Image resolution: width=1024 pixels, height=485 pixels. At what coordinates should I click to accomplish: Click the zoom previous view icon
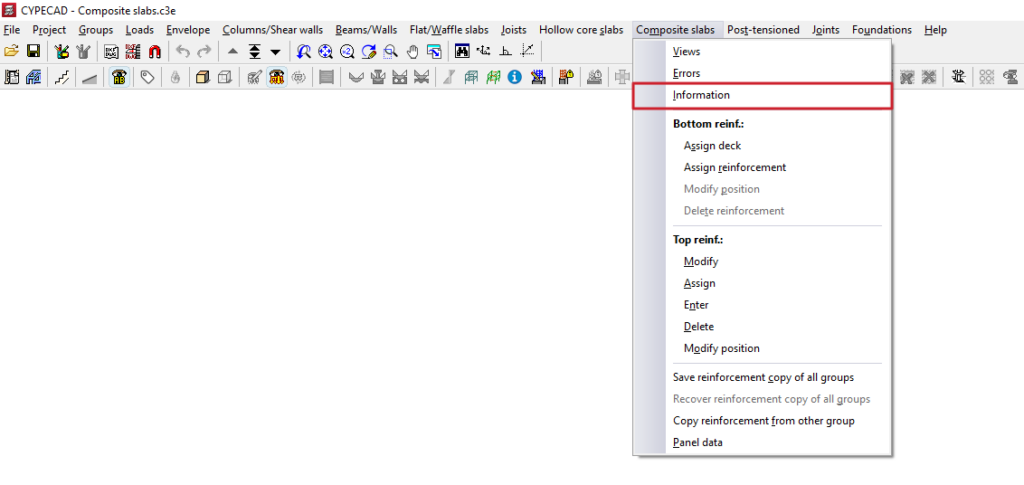[304, 52]
